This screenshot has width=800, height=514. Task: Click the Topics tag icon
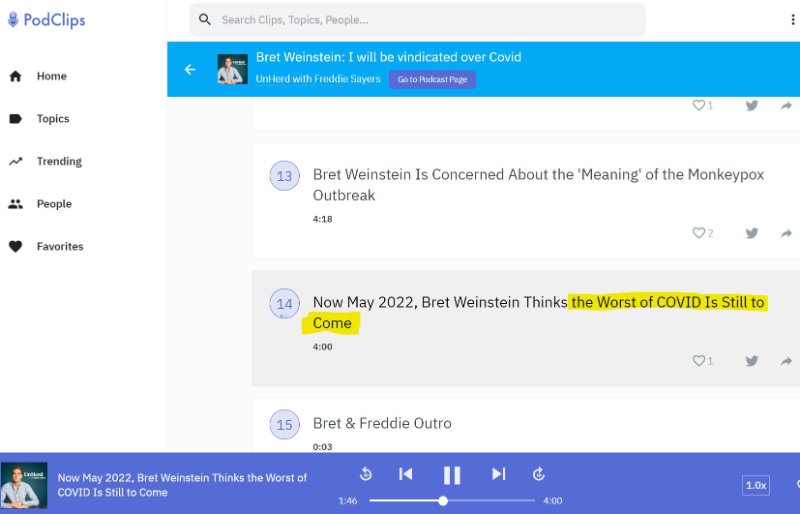16,119
